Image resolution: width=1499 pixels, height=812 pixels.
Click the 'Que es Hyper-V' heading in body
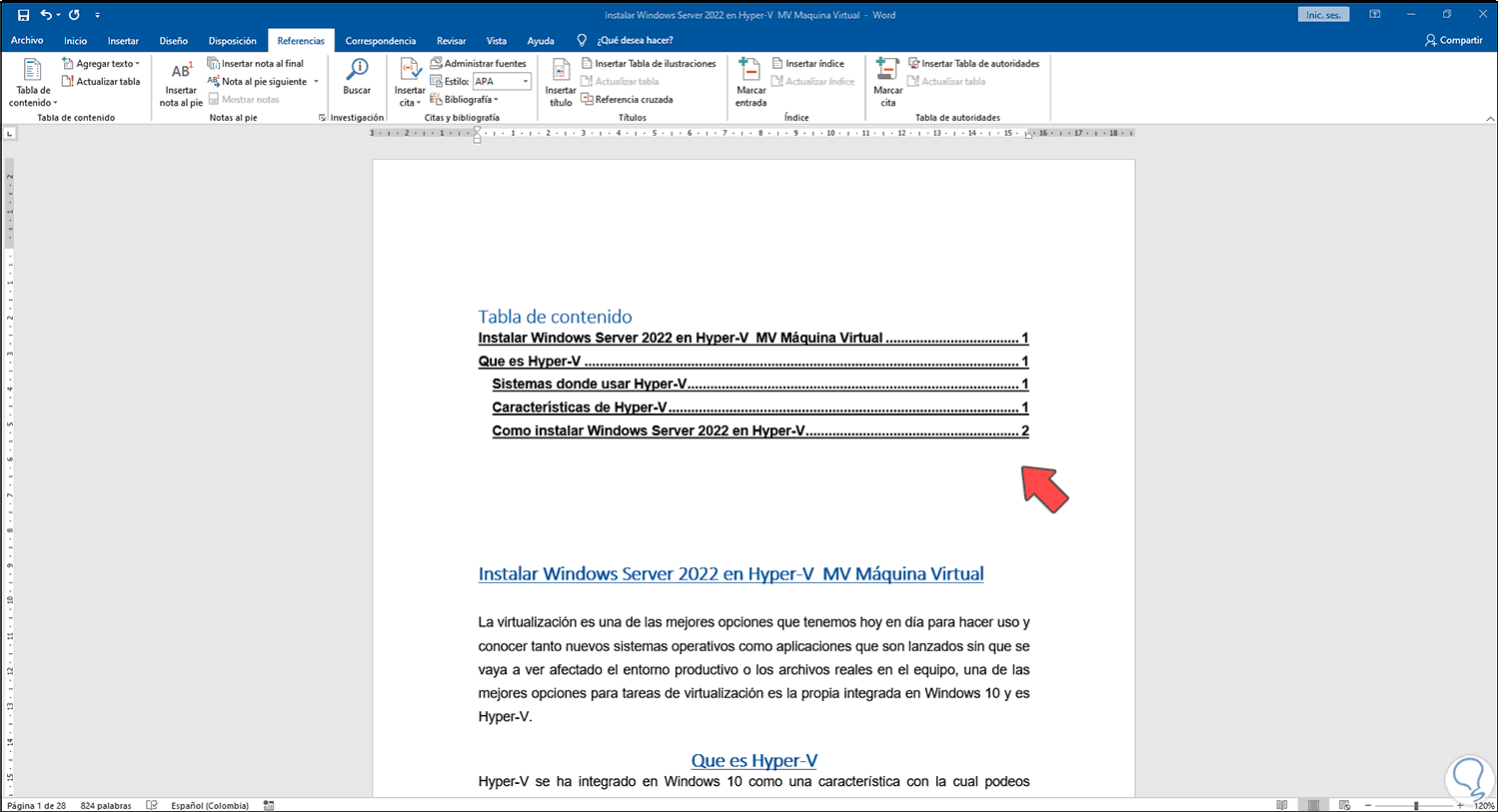[754, 761]
